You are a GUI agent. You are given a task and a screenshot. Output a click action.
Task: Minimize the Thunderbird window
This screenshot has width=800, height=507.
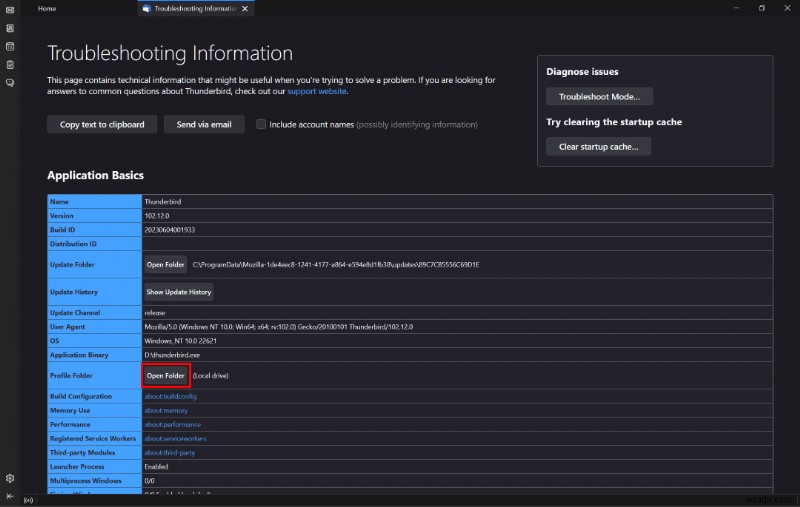click(736, 8)
